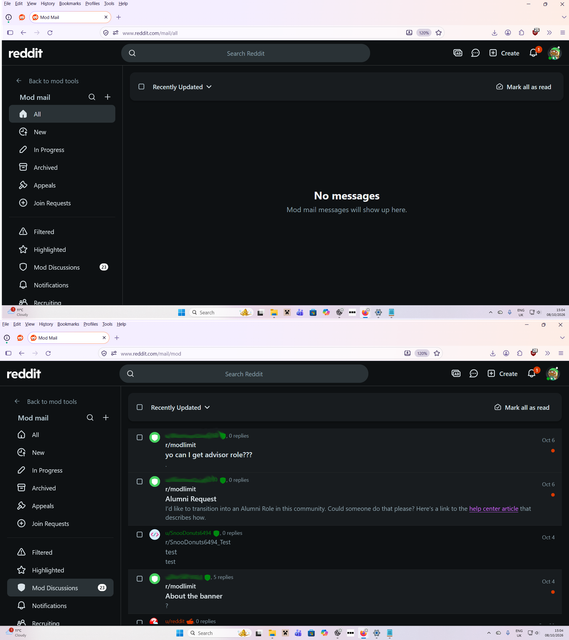The image size is (569, 640).
Task: Select Highlighted in the lower window's sidebar
Action: 60,570
